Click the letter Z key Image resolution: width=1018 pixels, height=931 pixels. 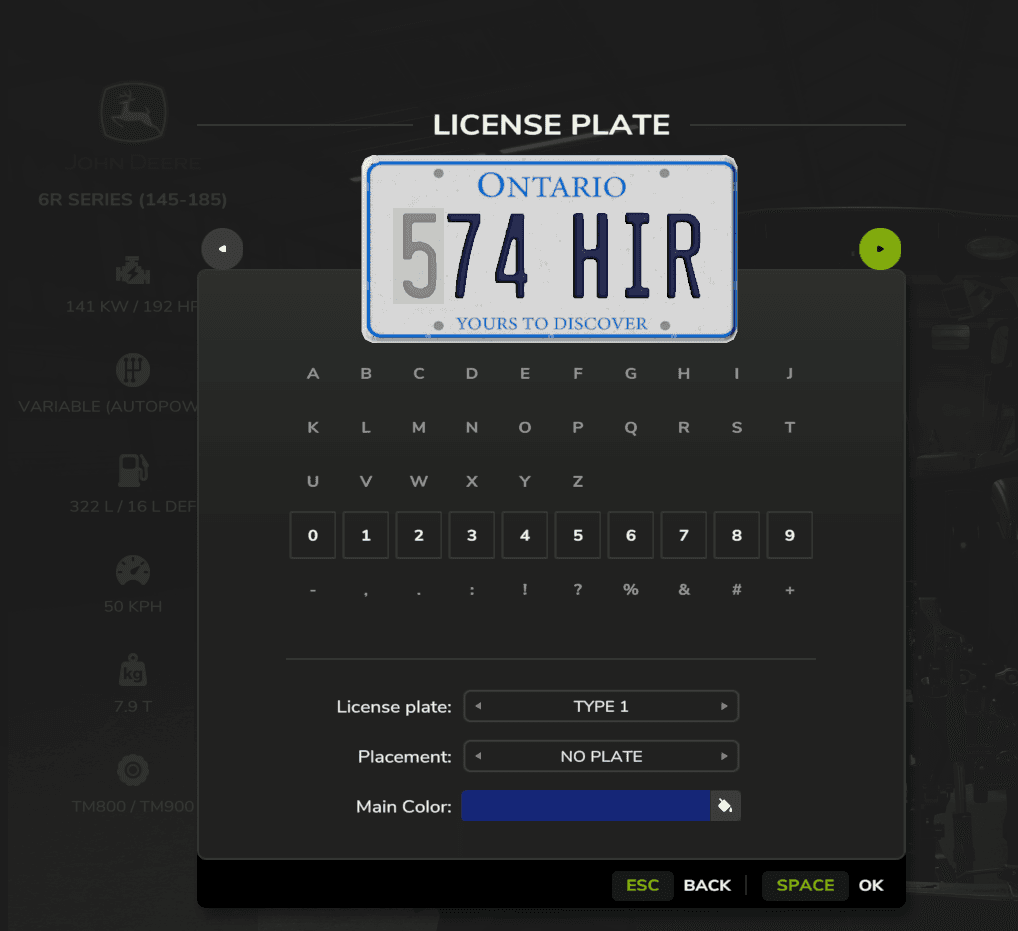[578, 481]
